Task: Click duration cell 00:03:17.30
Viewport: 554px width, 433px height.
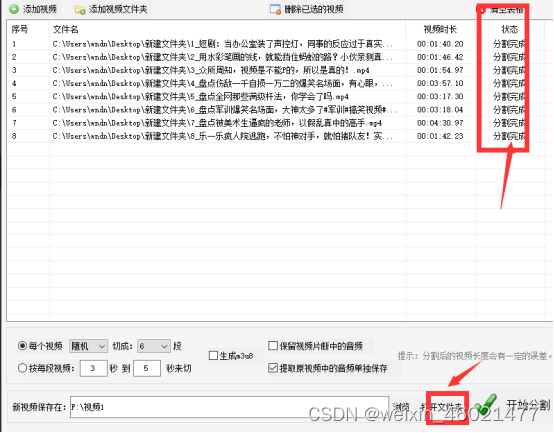Action: click(440, 97)
